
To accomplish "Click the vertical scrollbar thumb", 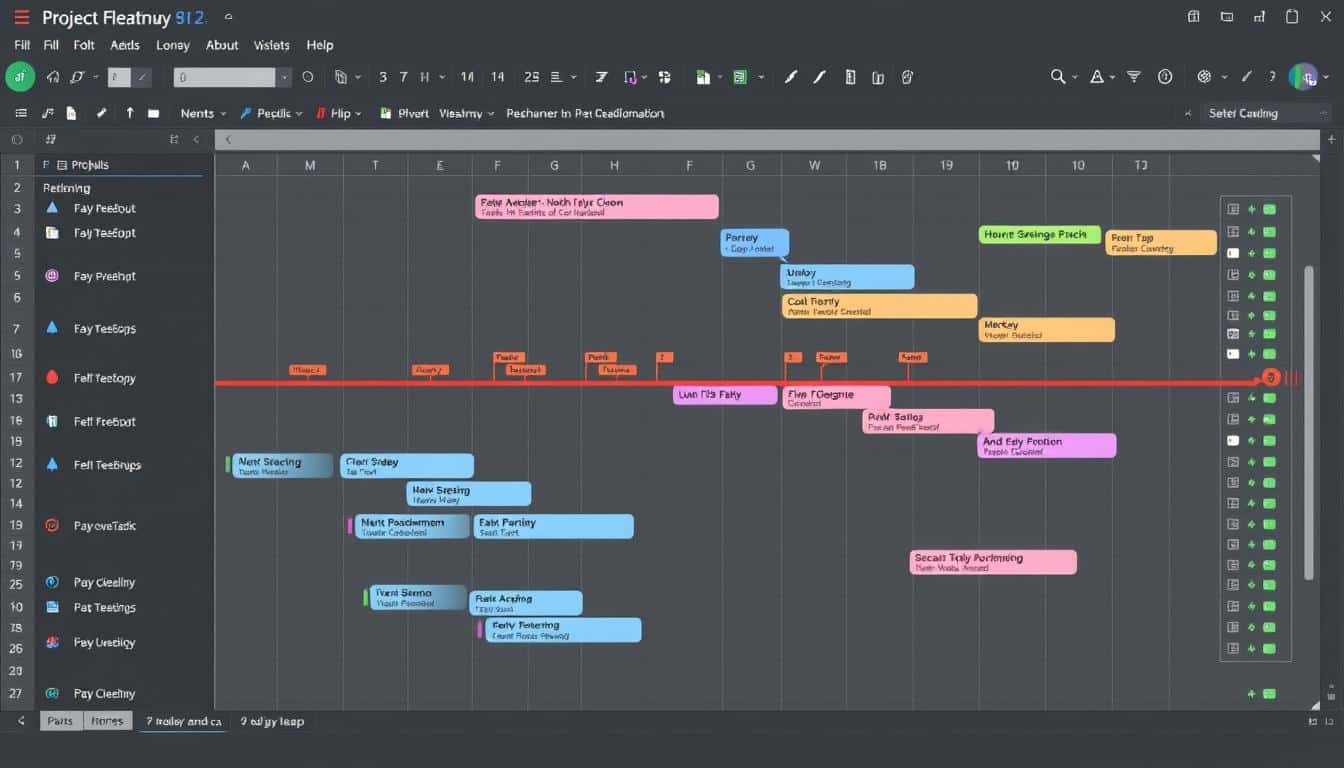I will click(x=1309, y=422).
